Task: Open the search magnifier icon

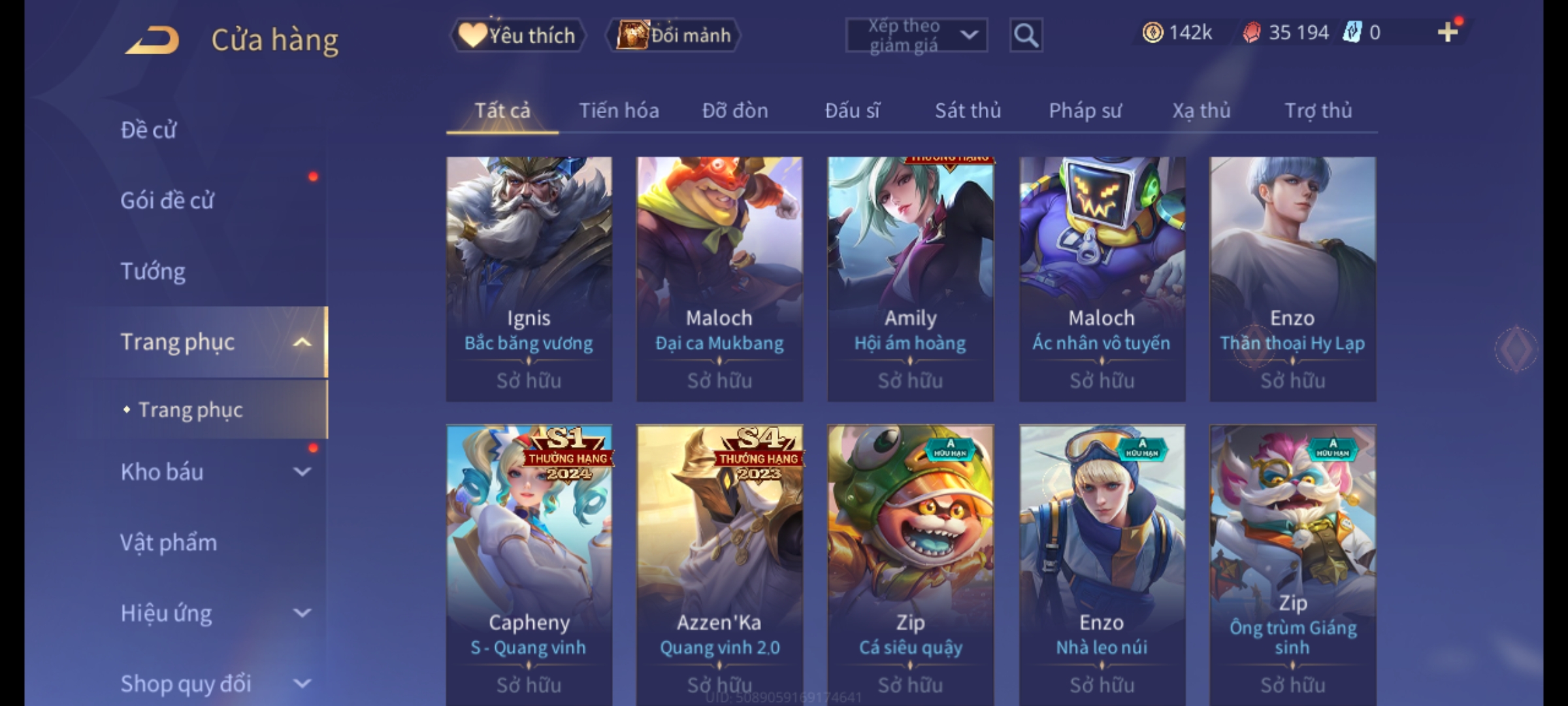Action: coord(1026,35)
